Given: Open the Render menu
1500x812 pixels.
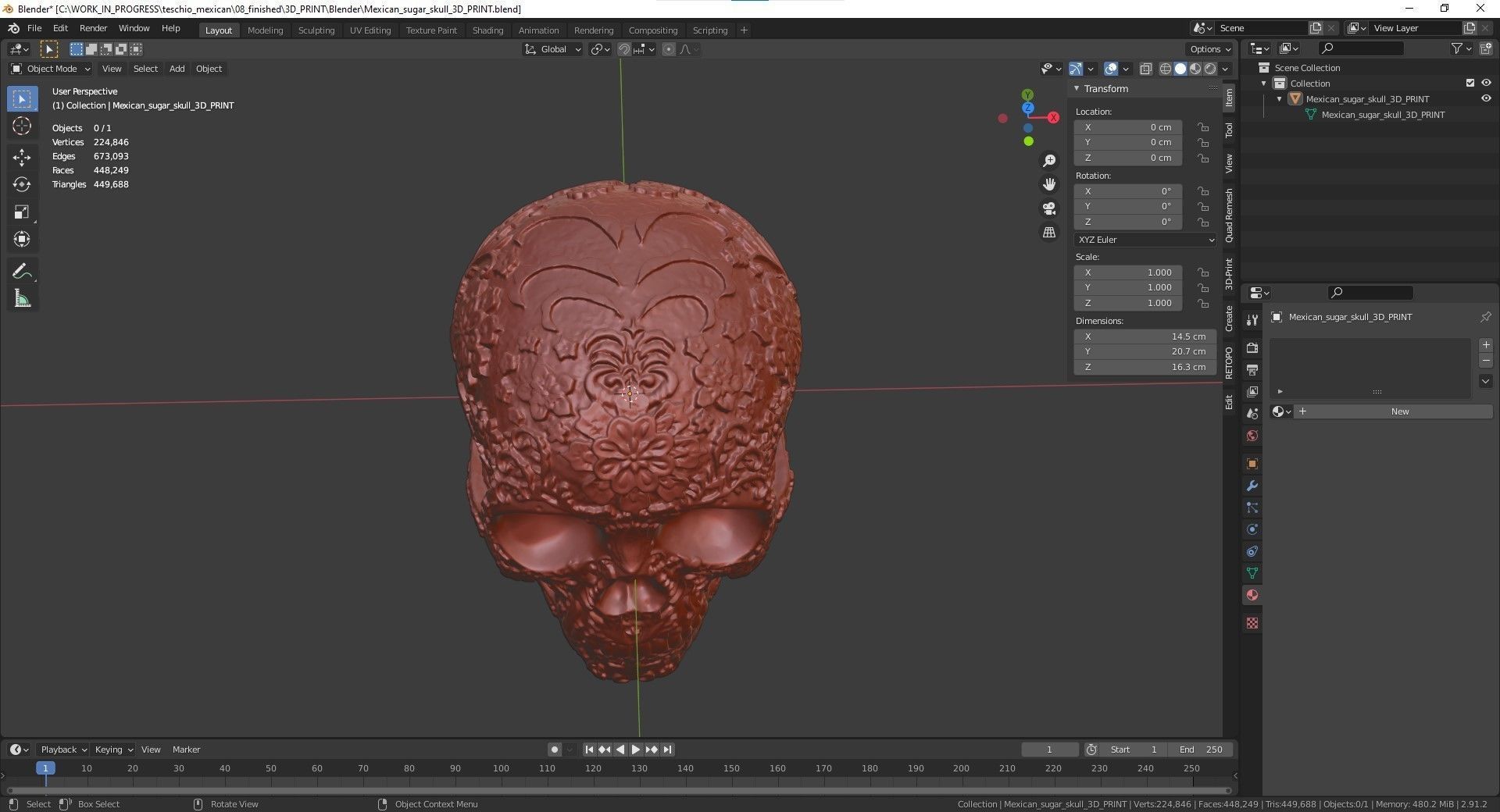Looking at the screenshot, I should click(93, 28).
